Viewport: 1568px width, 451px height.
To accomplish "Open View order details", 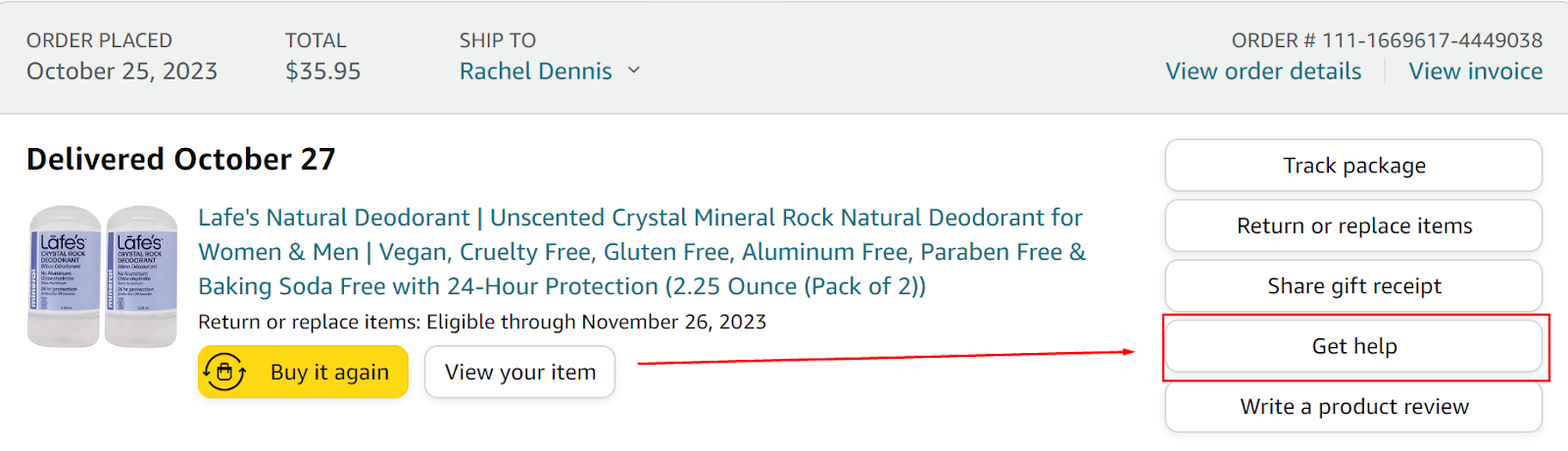I will coord(1263,72).
